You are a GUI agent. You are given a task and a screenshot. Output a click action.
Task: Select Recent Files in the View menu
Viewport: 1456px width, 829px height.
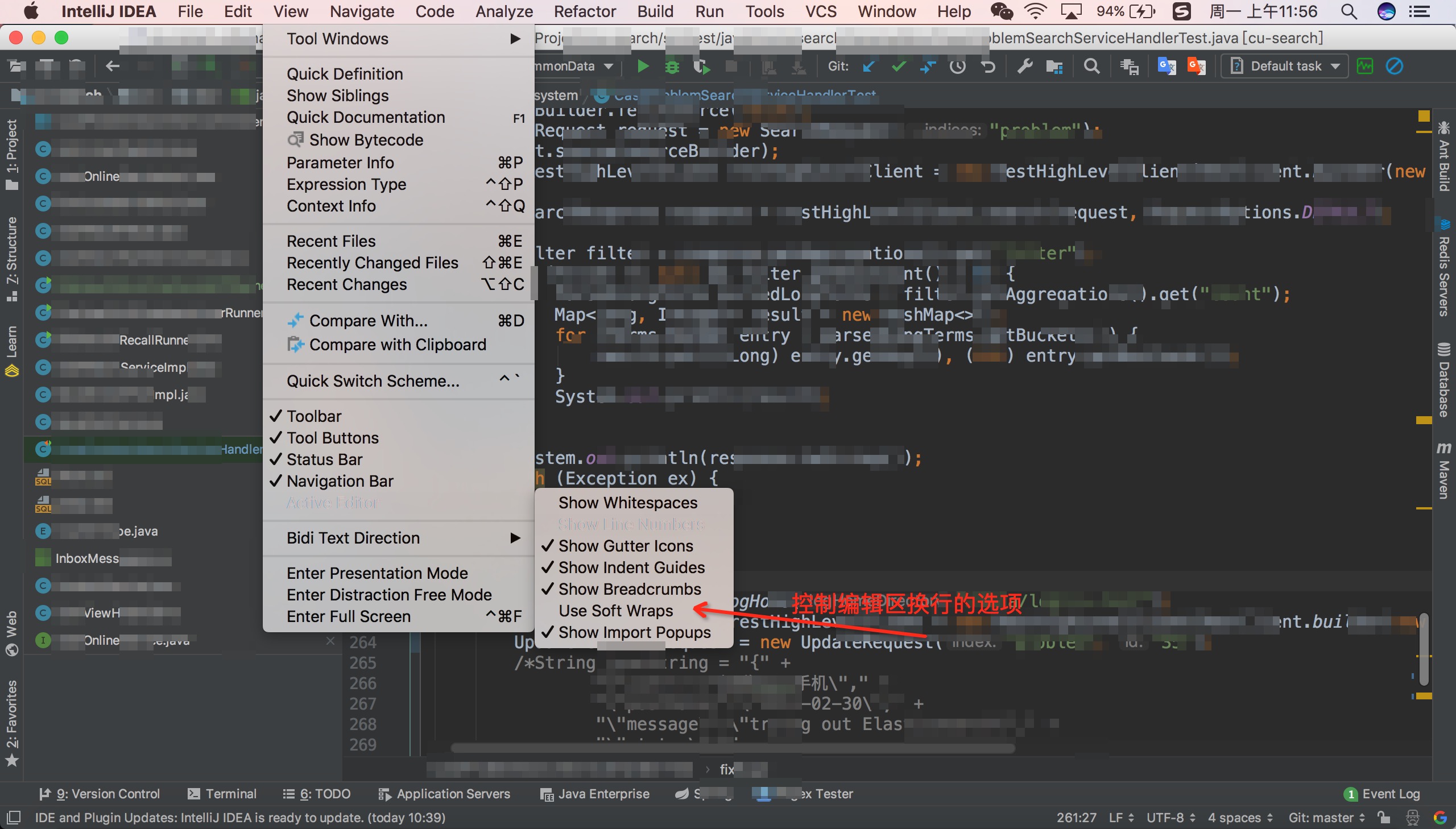click(x=399, y=242)
